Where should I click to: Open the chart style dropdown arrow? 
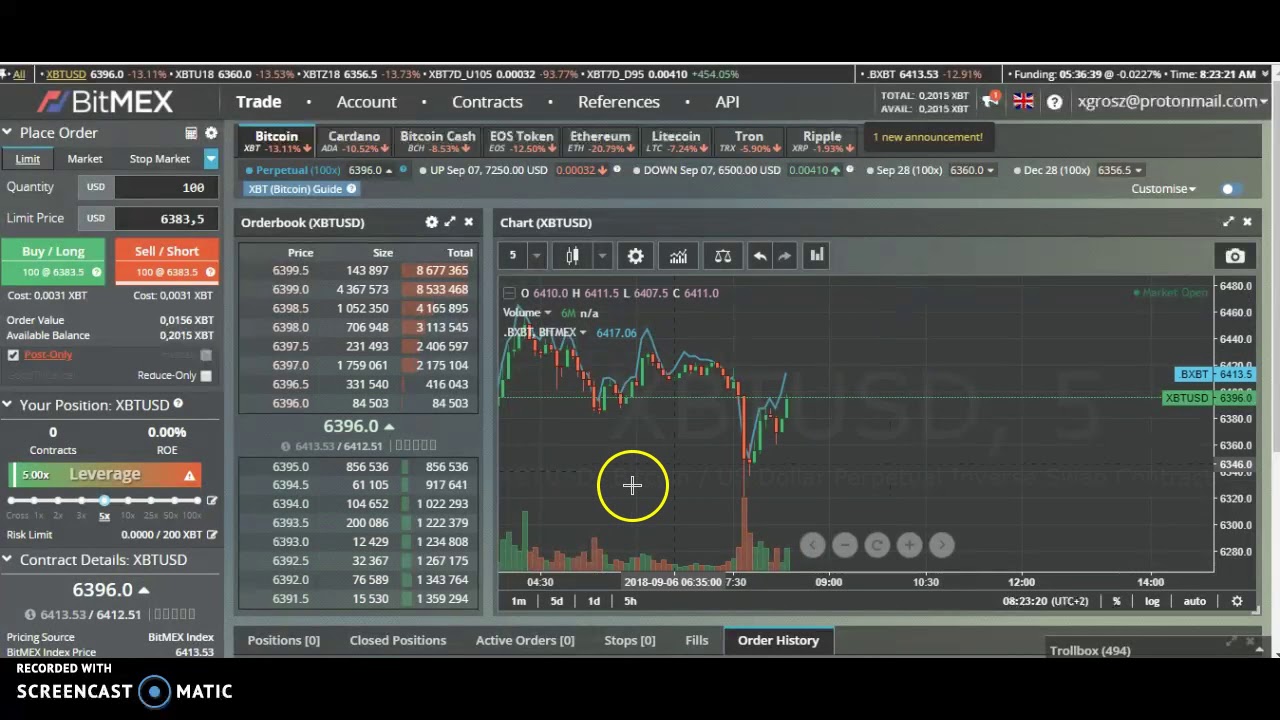coord(602,256)
